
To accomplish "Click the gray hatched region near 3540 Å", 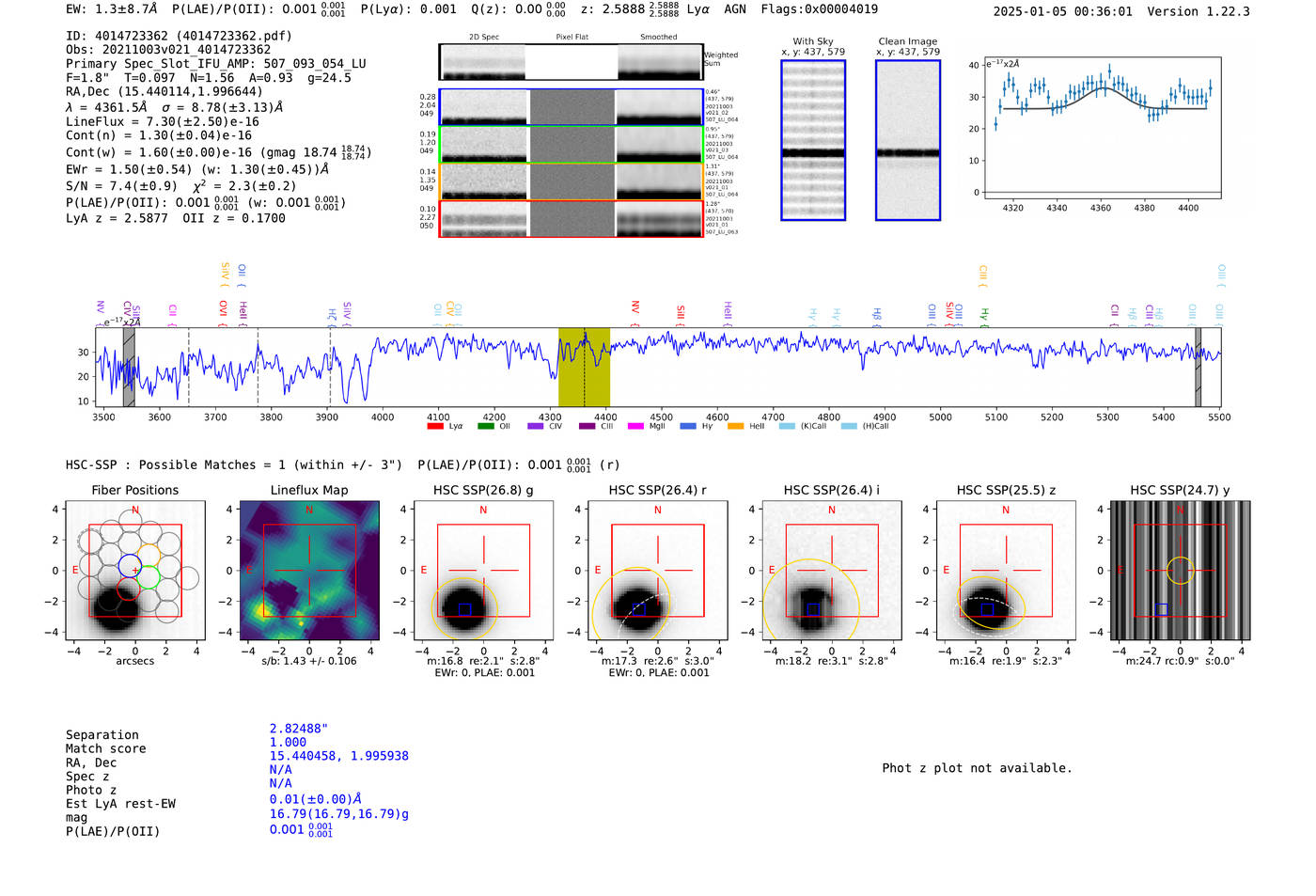I will click(129, 367).
